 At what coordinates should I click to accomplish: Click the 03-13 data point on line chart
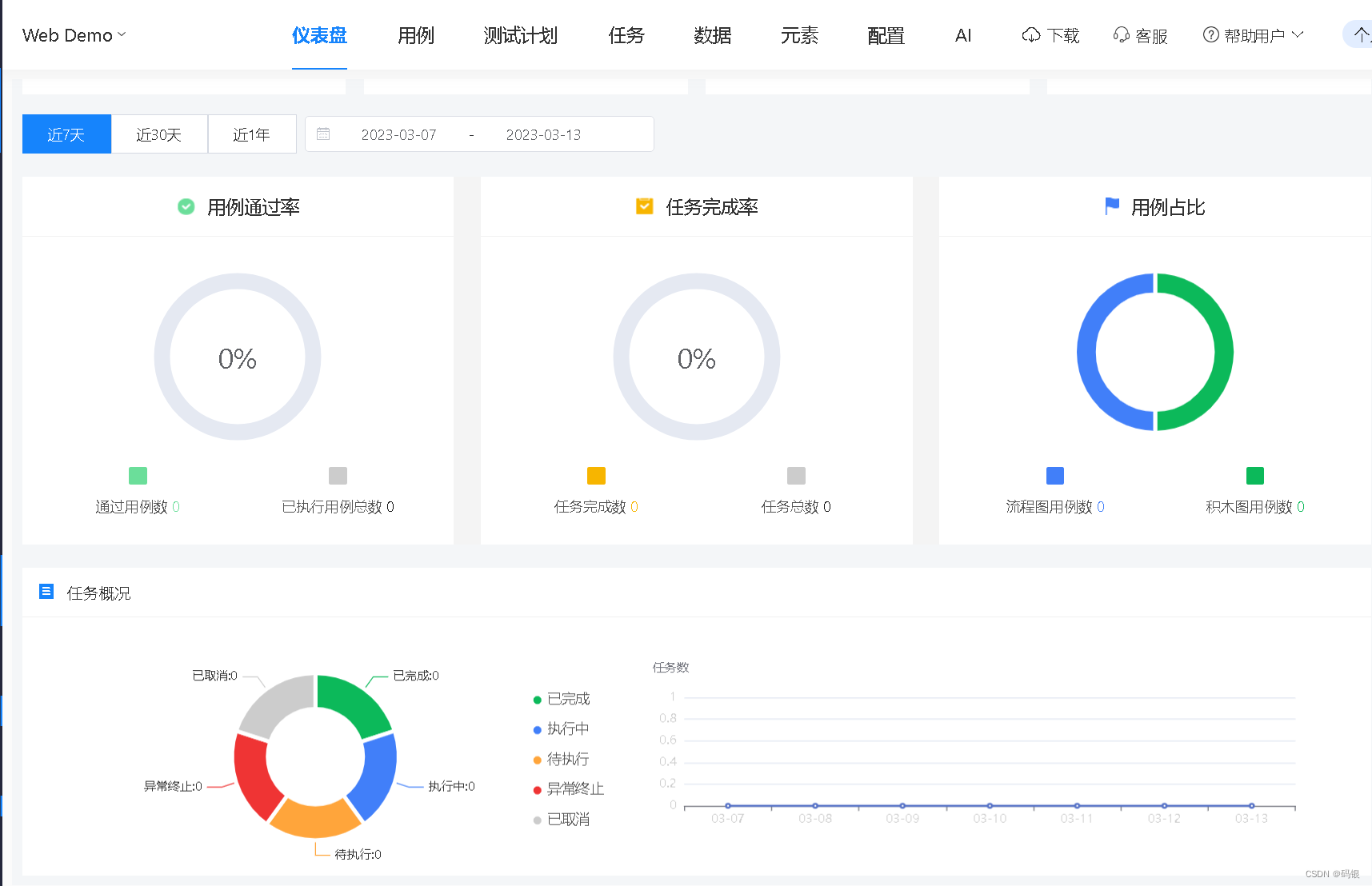1252,806
